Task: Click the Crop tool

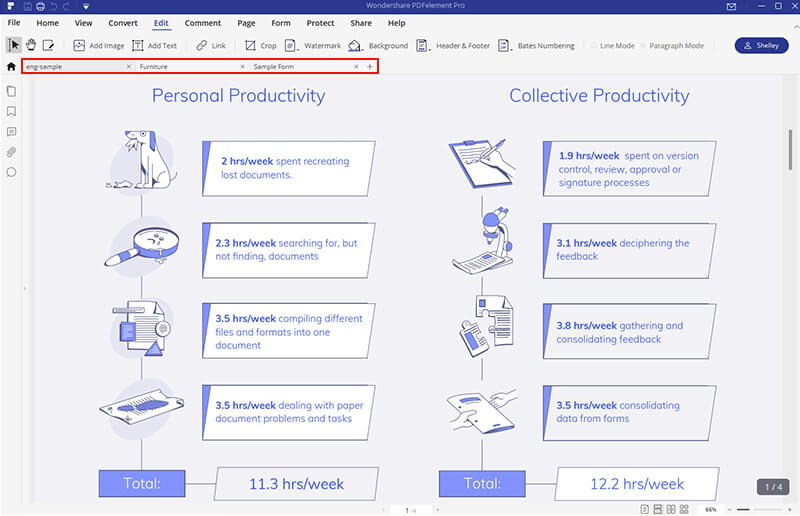Action: [x=260, y=45]
